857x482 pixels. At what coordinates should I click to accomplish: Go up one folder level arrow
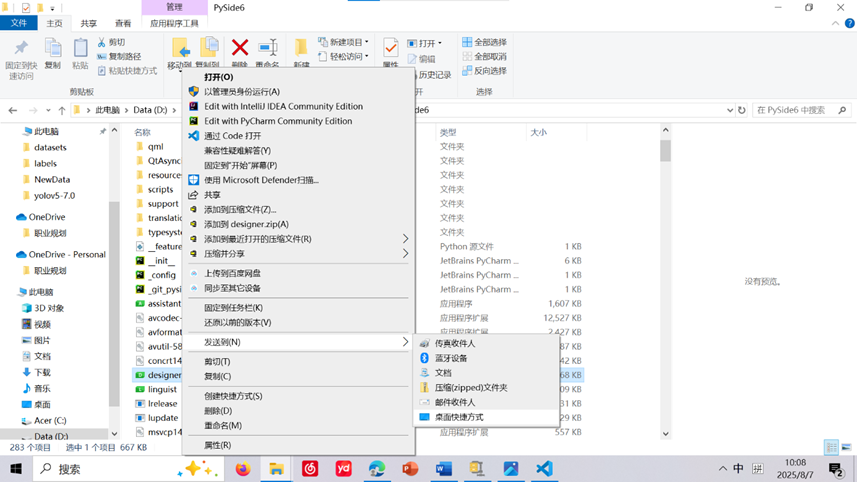point(62,110)
